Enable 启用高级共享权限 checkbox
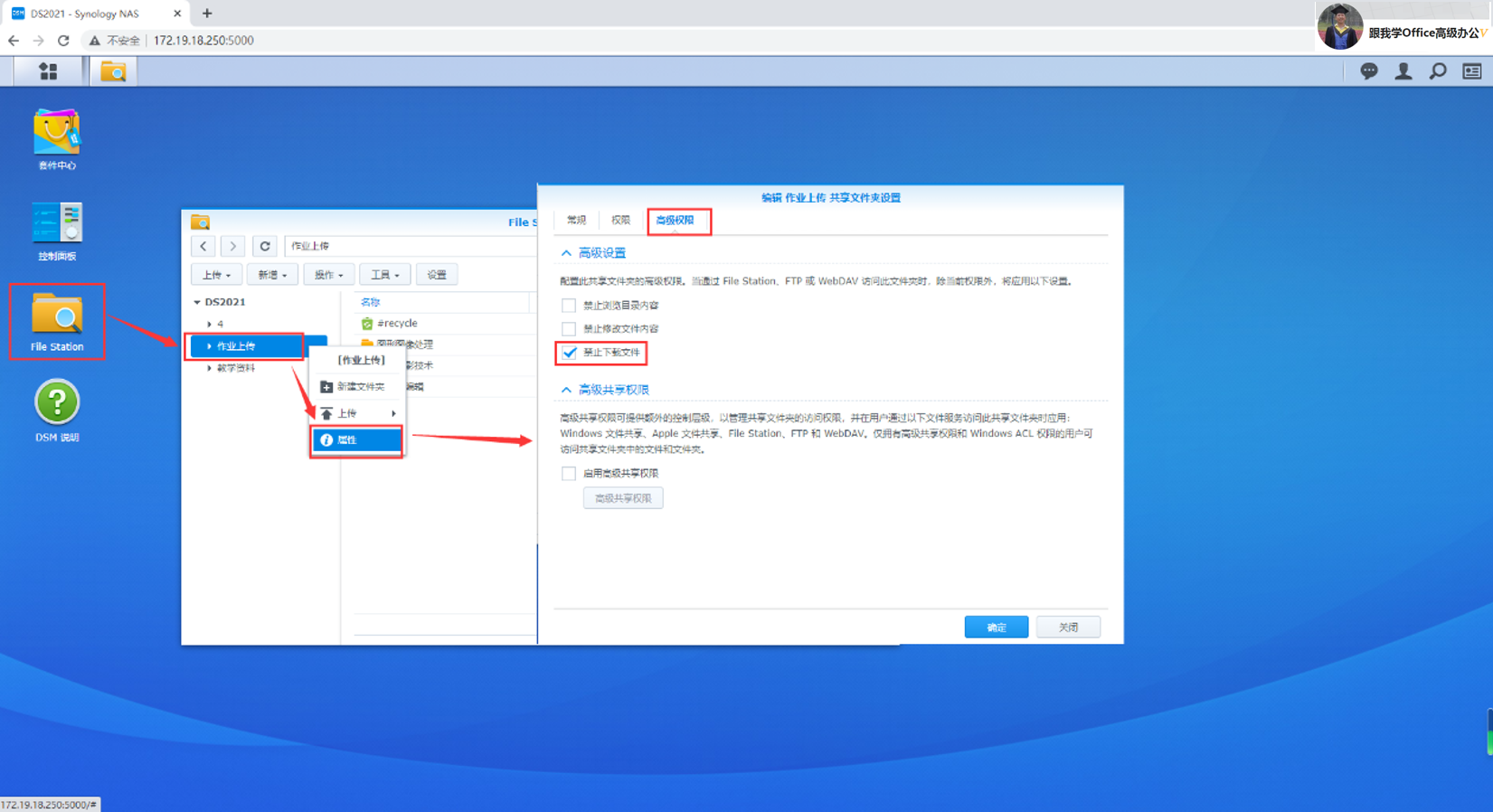The image size is (1493, 812). (569, 473)
